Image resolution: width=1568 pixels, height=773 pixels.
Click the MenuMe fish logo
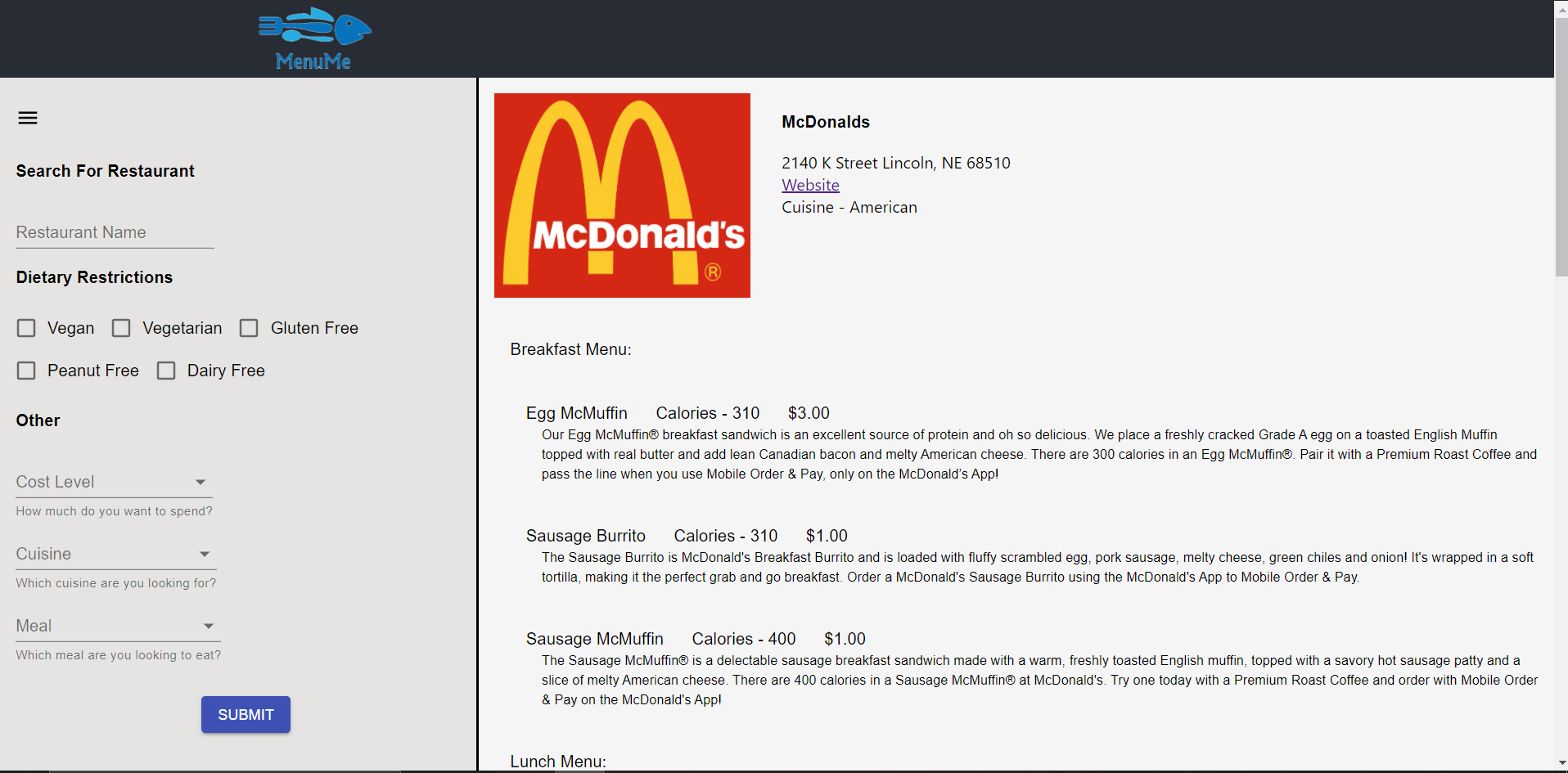click(x=315, y=38)
